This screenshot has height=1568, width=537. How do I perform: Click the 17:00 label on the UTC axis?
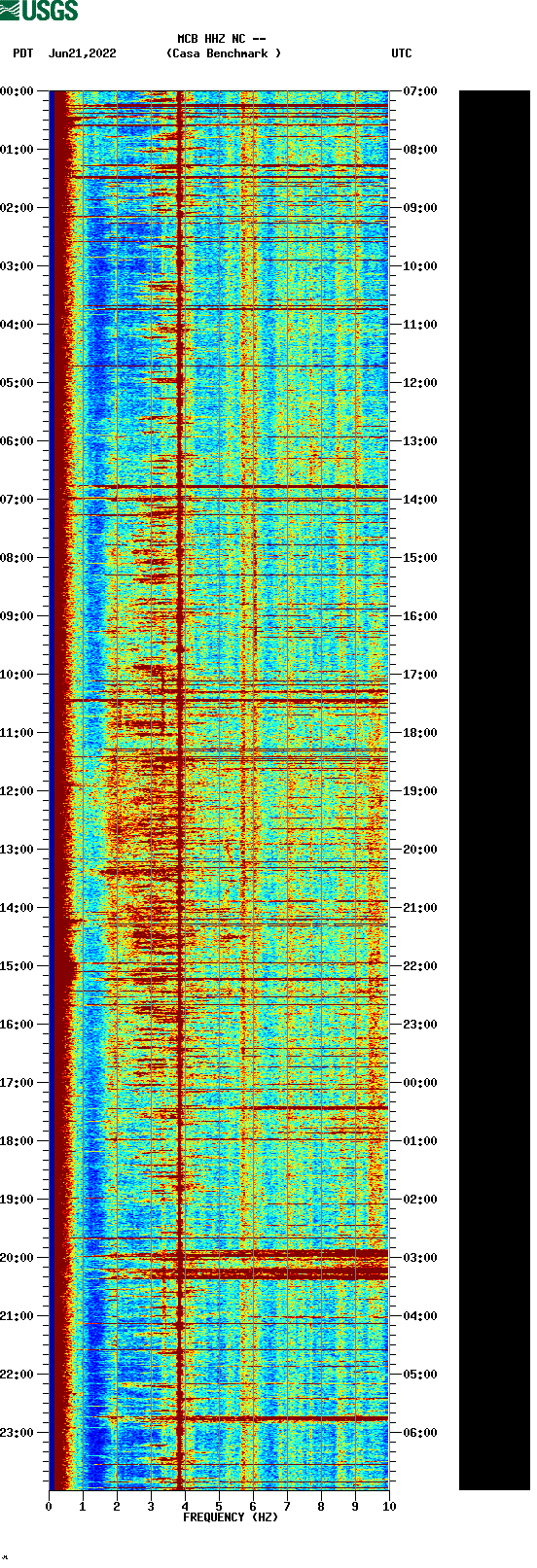point(420,675)
